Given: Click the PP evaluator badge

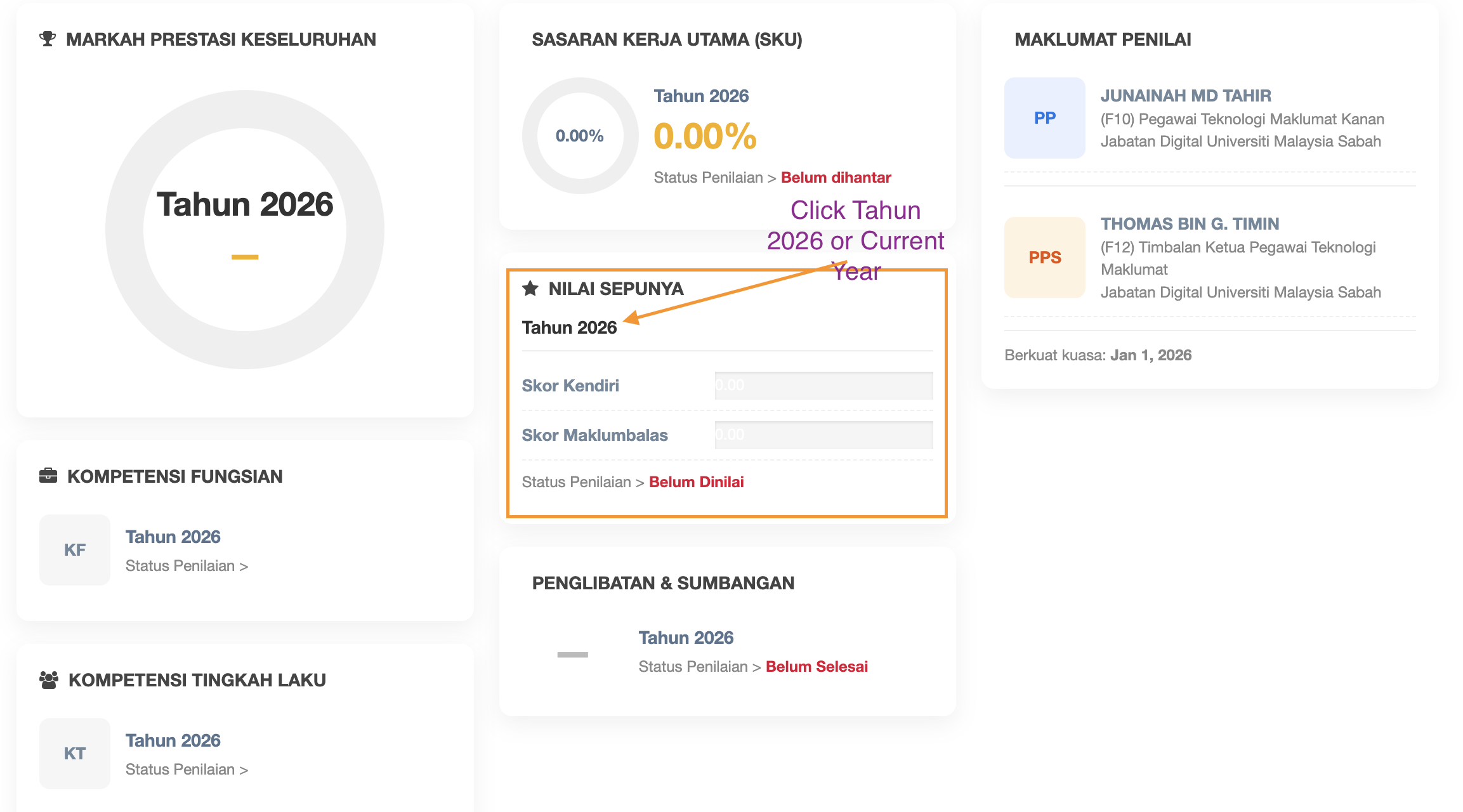Looking at the screenshot, I should pos(1044,118).
